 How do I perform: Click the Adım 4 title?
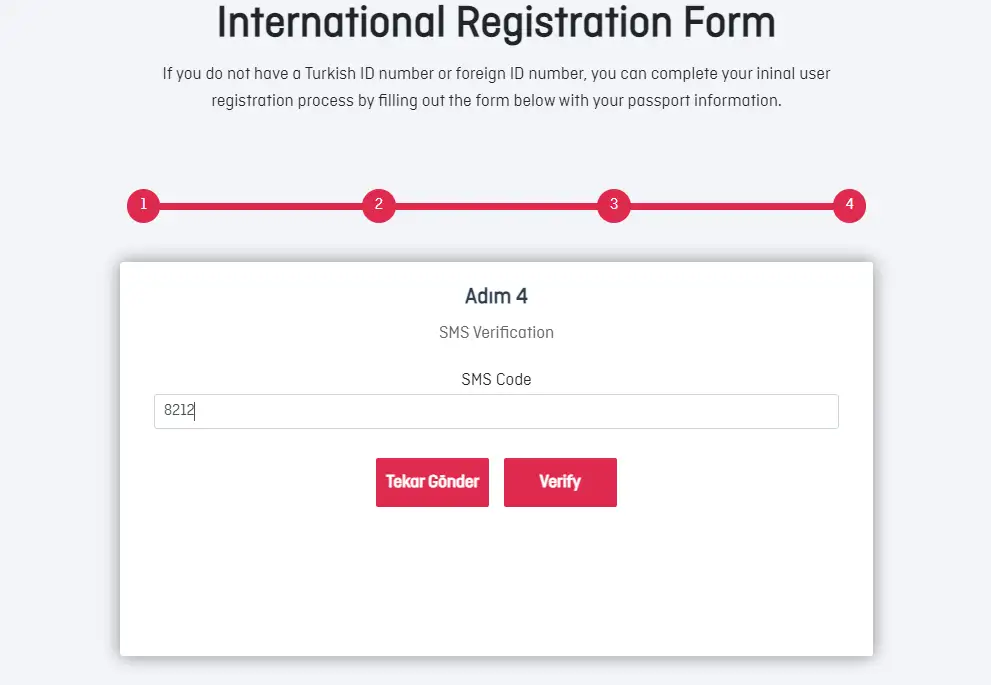point(496,296)
